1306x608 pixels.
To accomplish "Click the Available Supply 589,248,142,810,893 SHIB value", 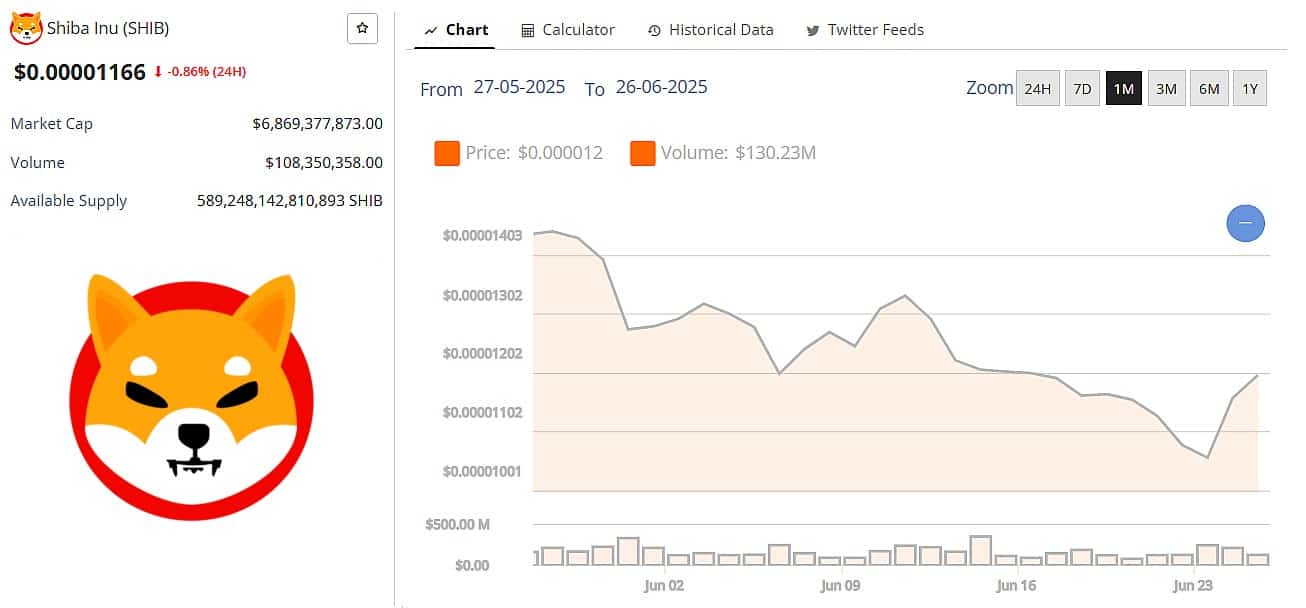I will (290, 200).
